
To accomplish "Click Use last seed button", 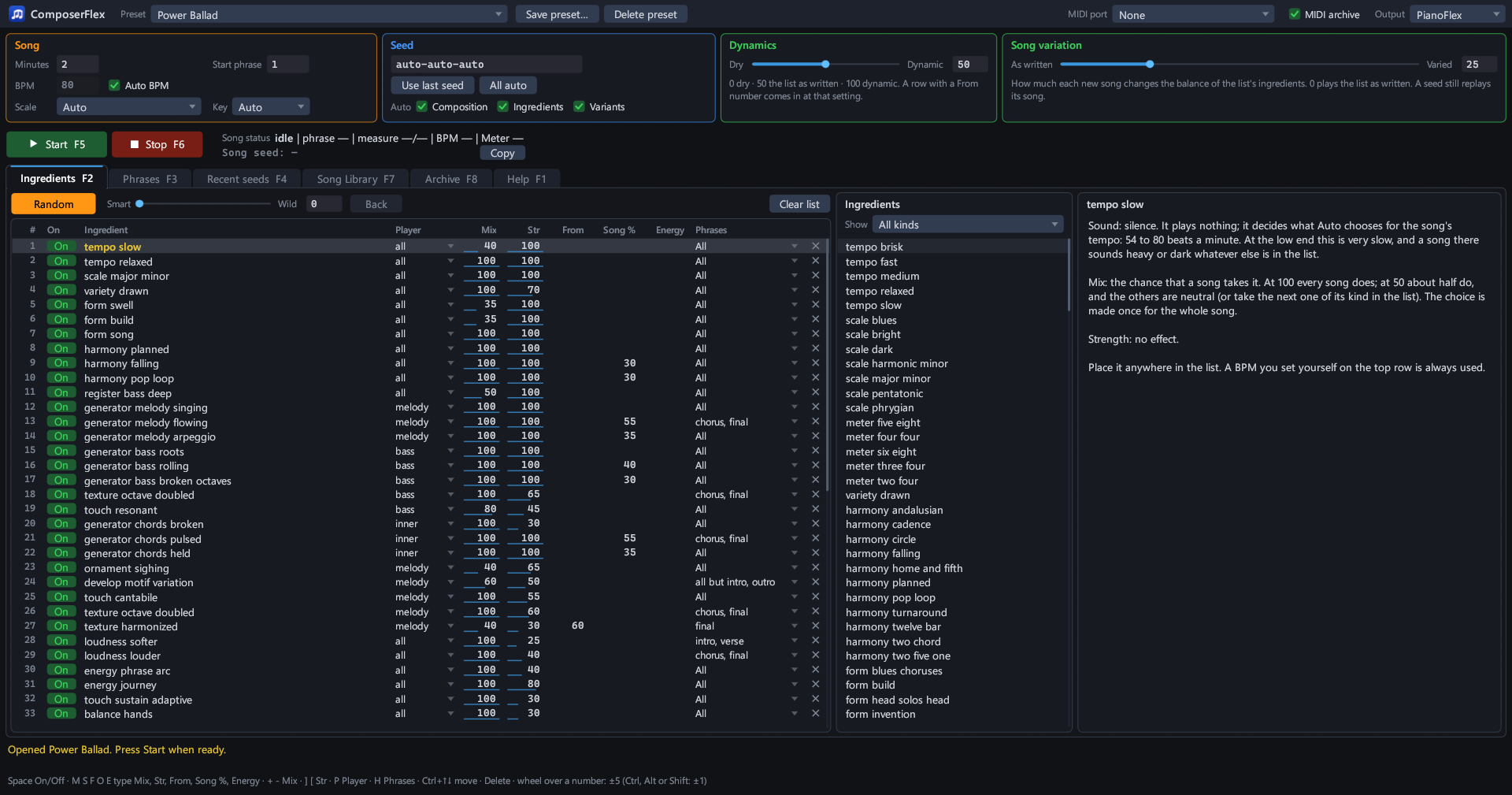I will click(432, 85).
